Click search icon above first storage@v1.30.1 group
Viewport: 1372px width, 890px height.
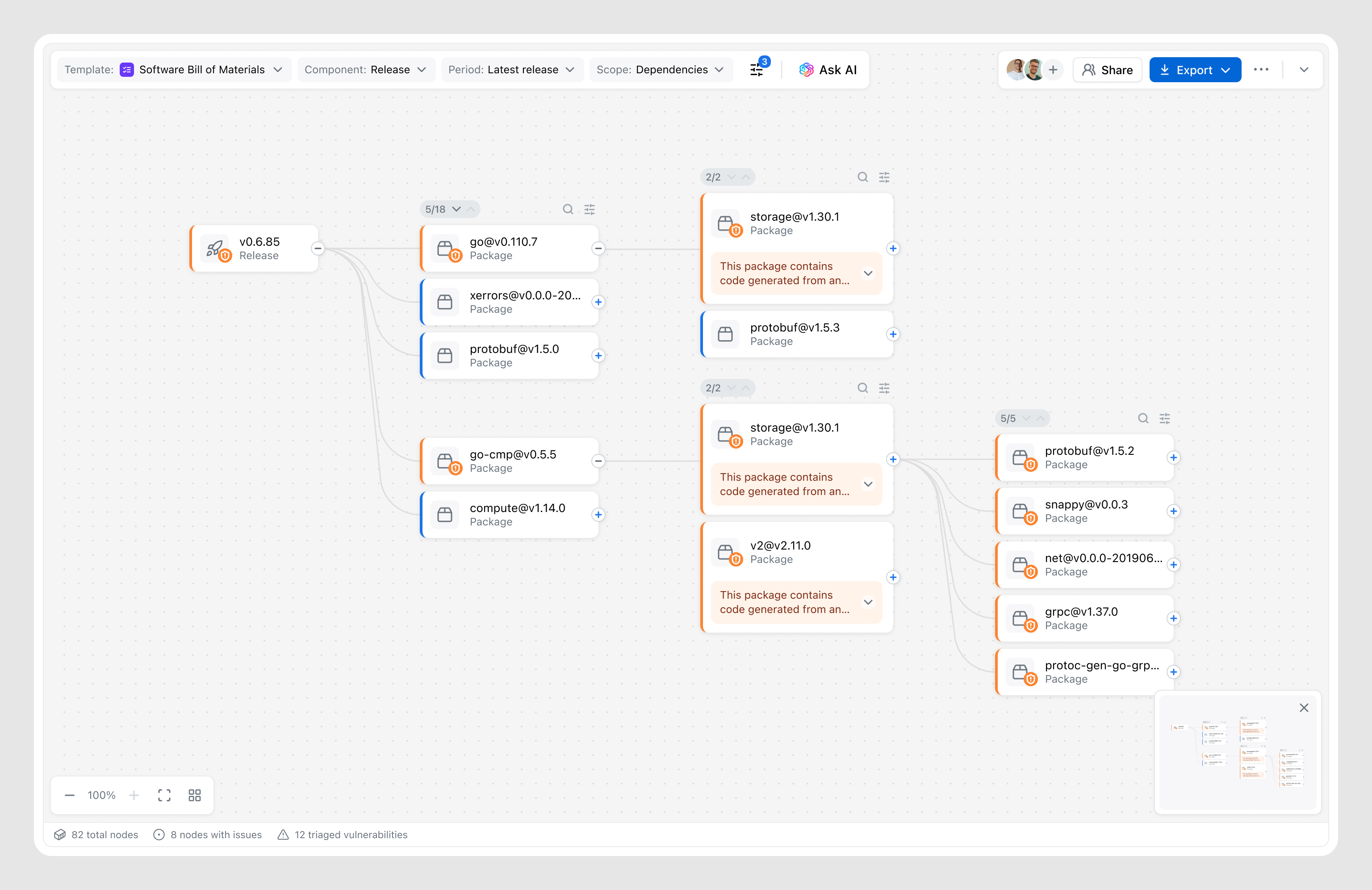[x=862, y=177]
